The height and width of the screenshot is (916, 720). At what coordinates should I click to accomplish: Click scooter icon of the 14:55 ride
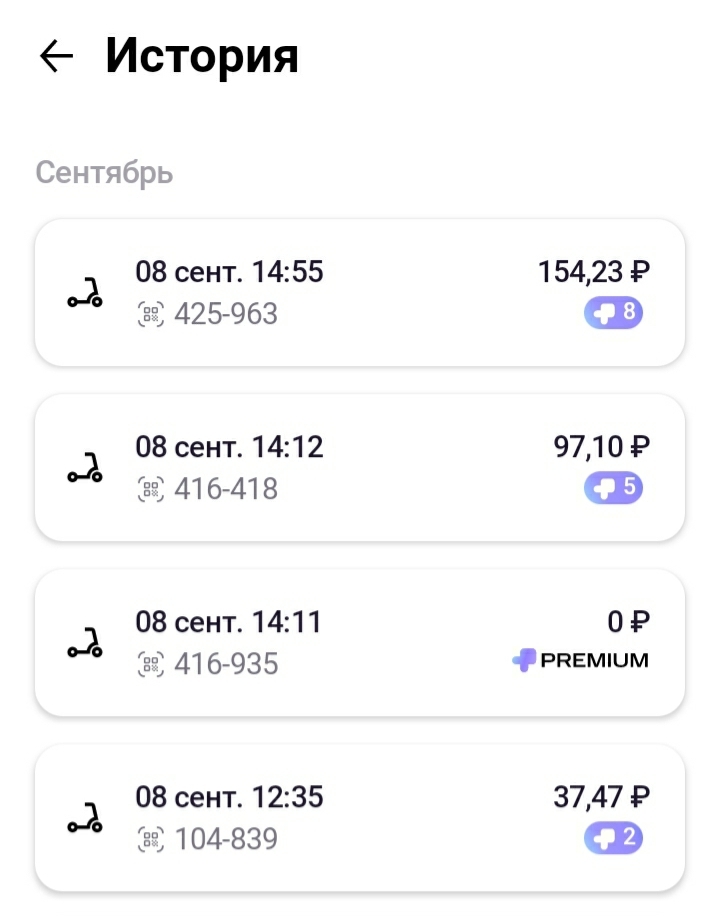coord(85,293)
